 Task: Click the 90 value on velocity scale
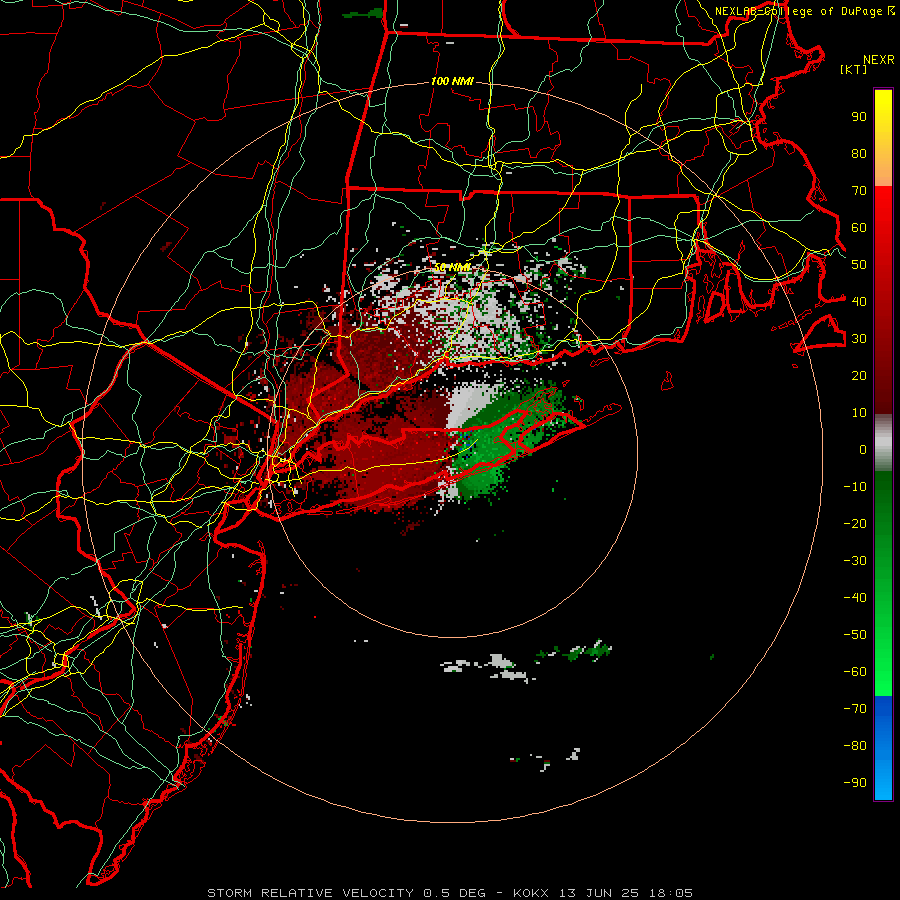point(859,117)
